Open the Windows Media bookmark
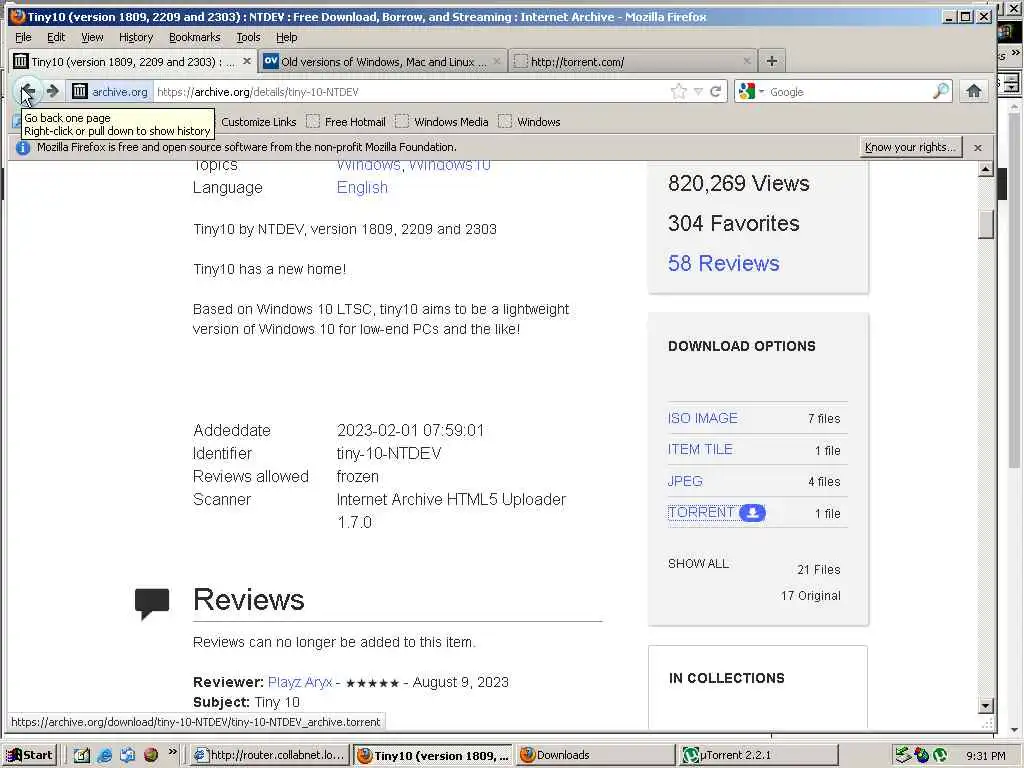1024x768 pixels. coord(442,121)
